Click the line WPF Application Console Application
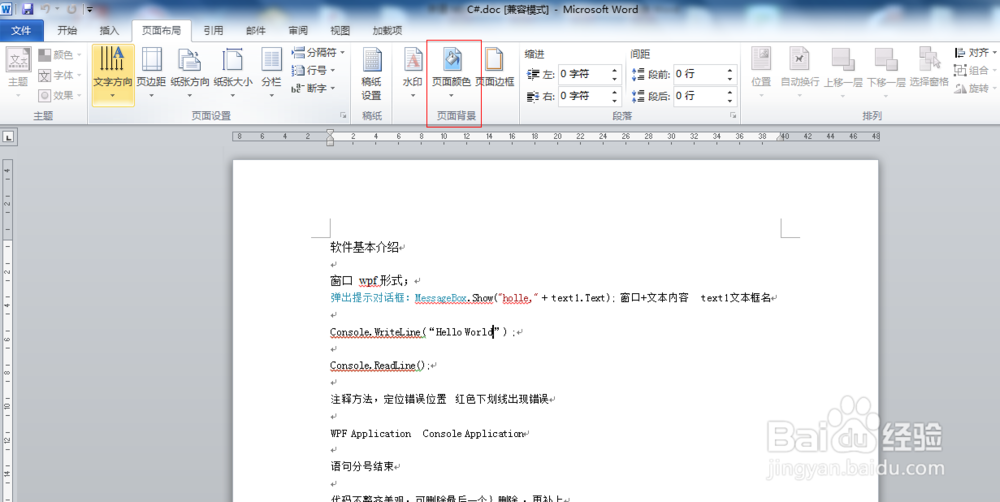This screenshot has height=502, width=1000. click(427, 434)
